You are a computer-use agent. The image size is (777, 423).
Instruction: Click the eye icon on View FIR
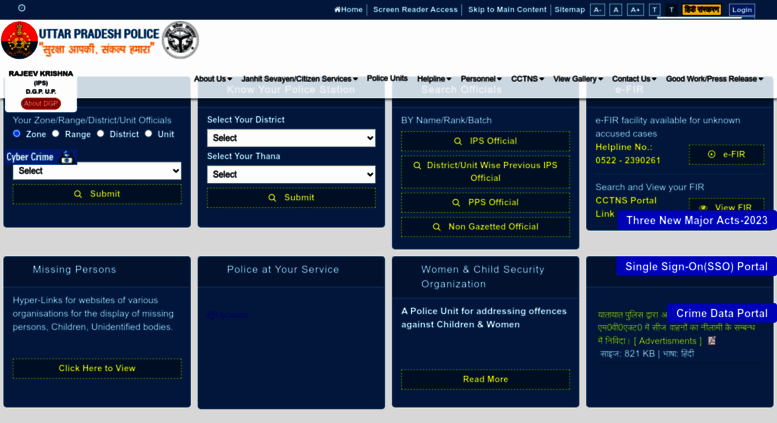click(x=703, y=208)
